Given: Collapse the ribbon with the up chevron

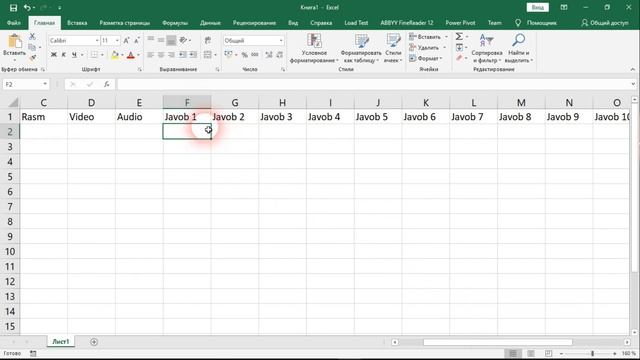Looking at the screenshot, I should click(633, 69).
